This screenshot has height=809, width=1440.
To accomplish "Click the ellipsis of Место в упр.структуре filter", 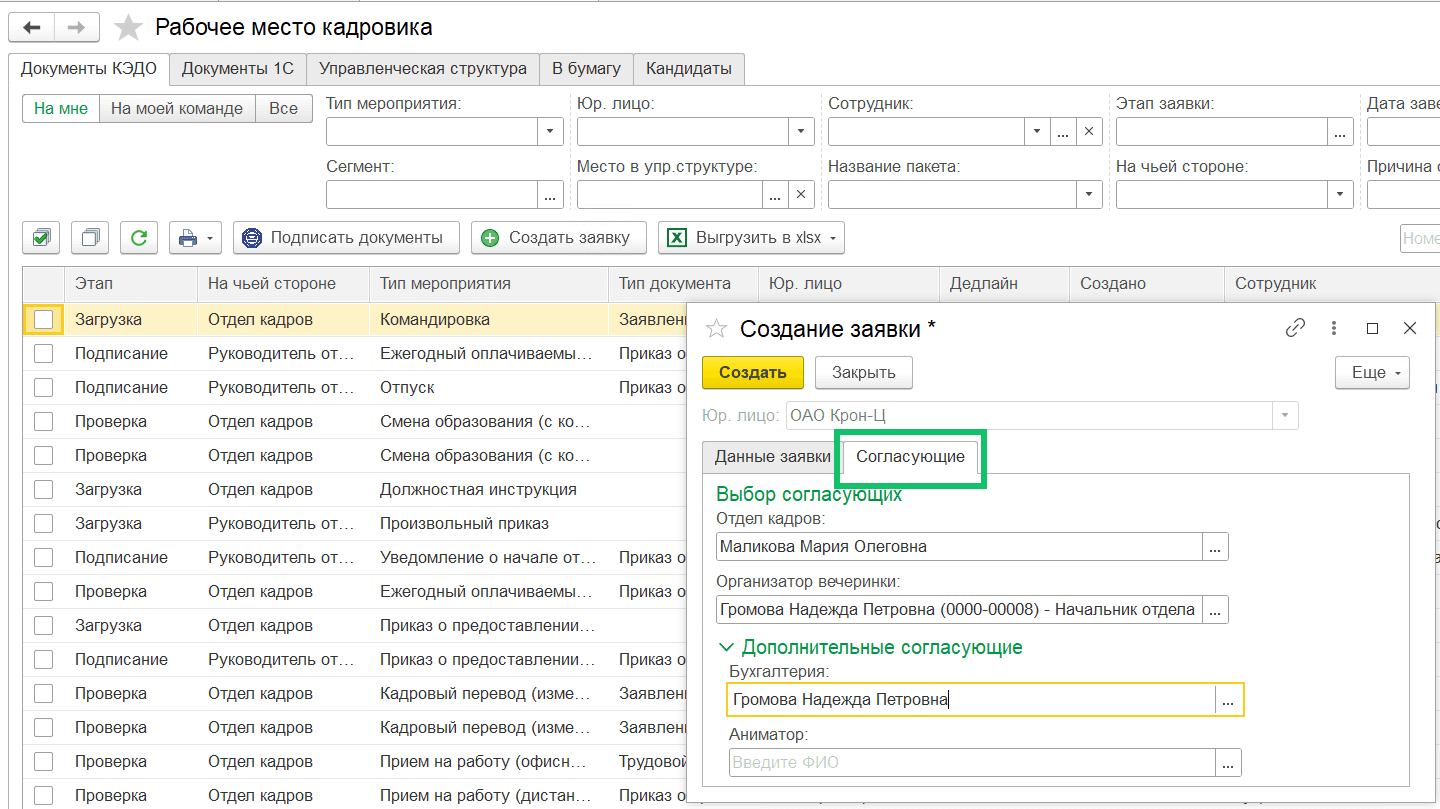I will tap(776, 194).
